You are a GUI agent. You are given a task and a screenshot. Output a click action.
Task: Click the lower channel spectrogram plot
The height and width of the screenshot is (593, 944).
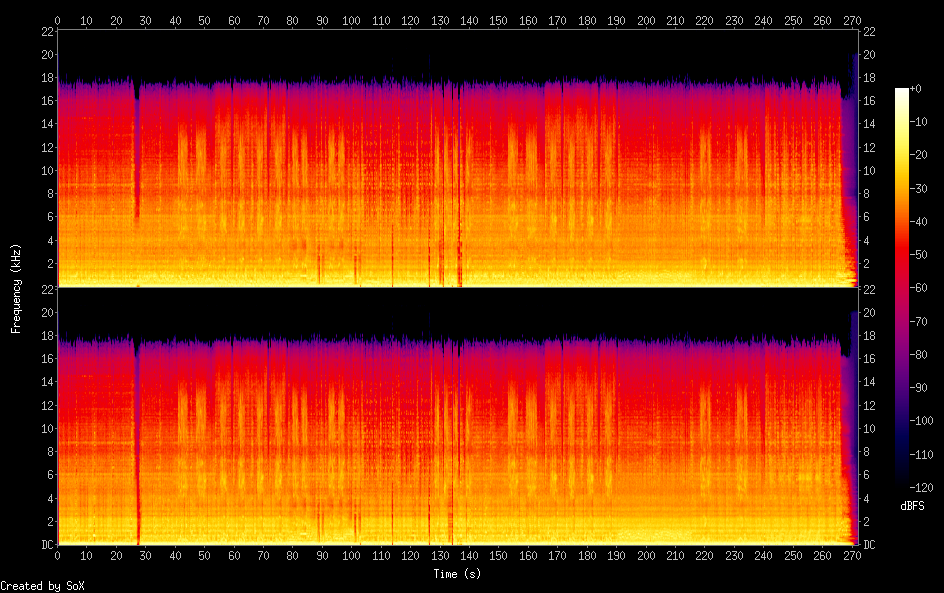458,417
